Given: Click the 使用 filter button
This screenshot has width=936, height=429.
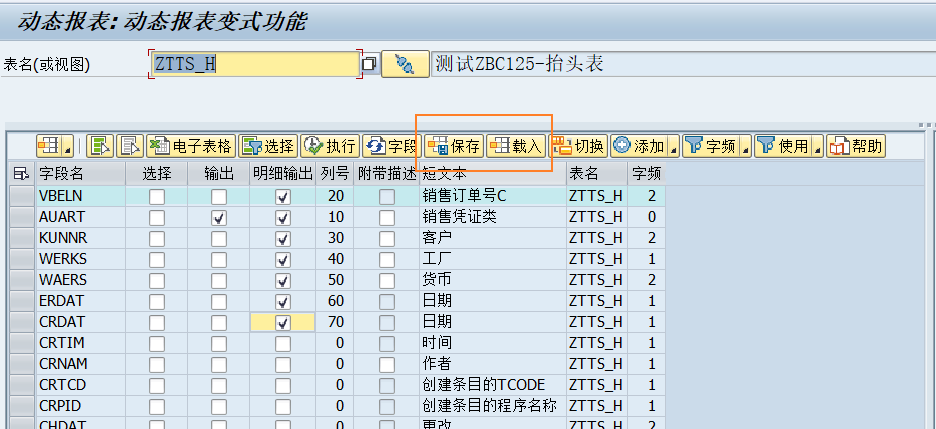Looking at the screenshot, I should pos(783,146).
